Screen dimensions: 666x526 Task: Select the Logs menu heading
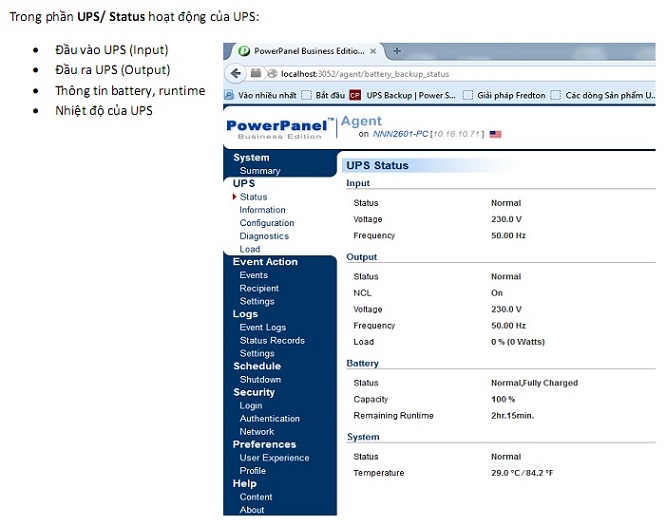tap(245, 314)
